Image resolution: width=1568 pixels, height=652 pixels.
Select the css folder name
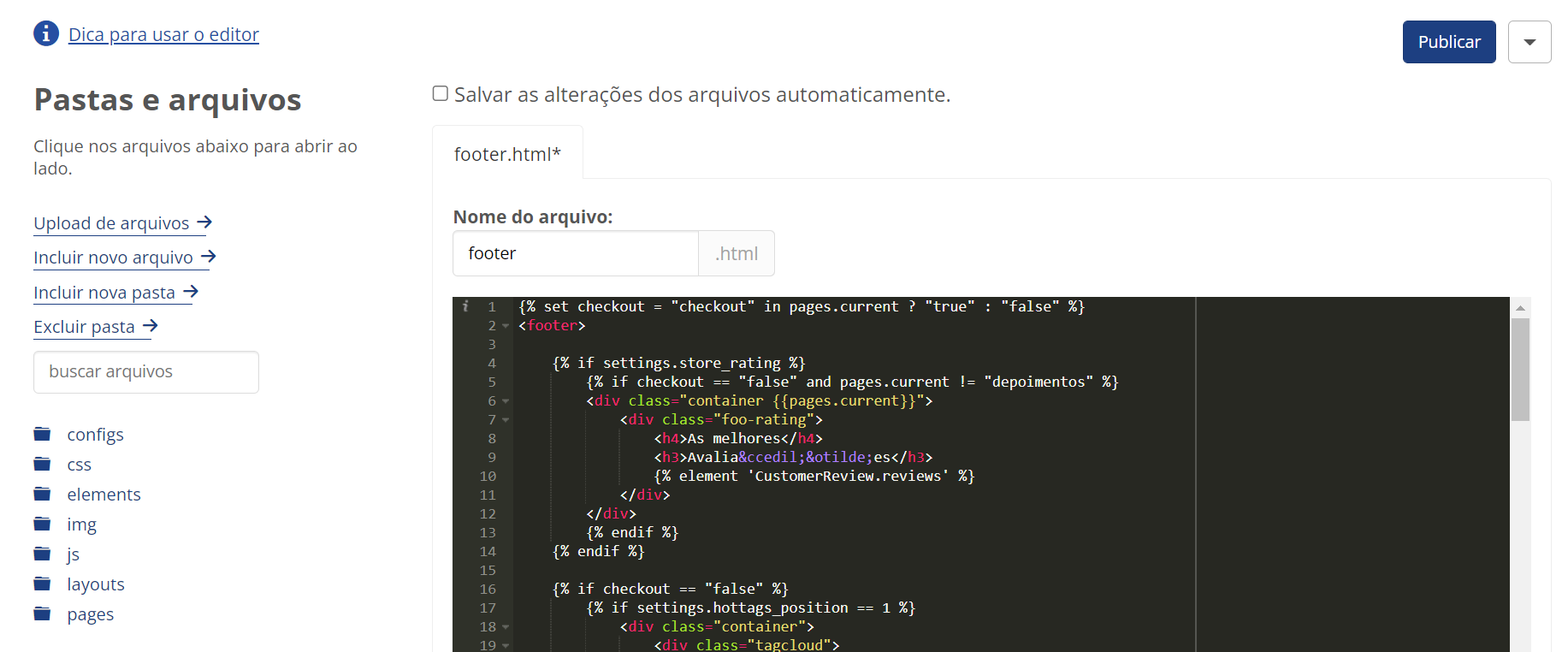[79, 465]
